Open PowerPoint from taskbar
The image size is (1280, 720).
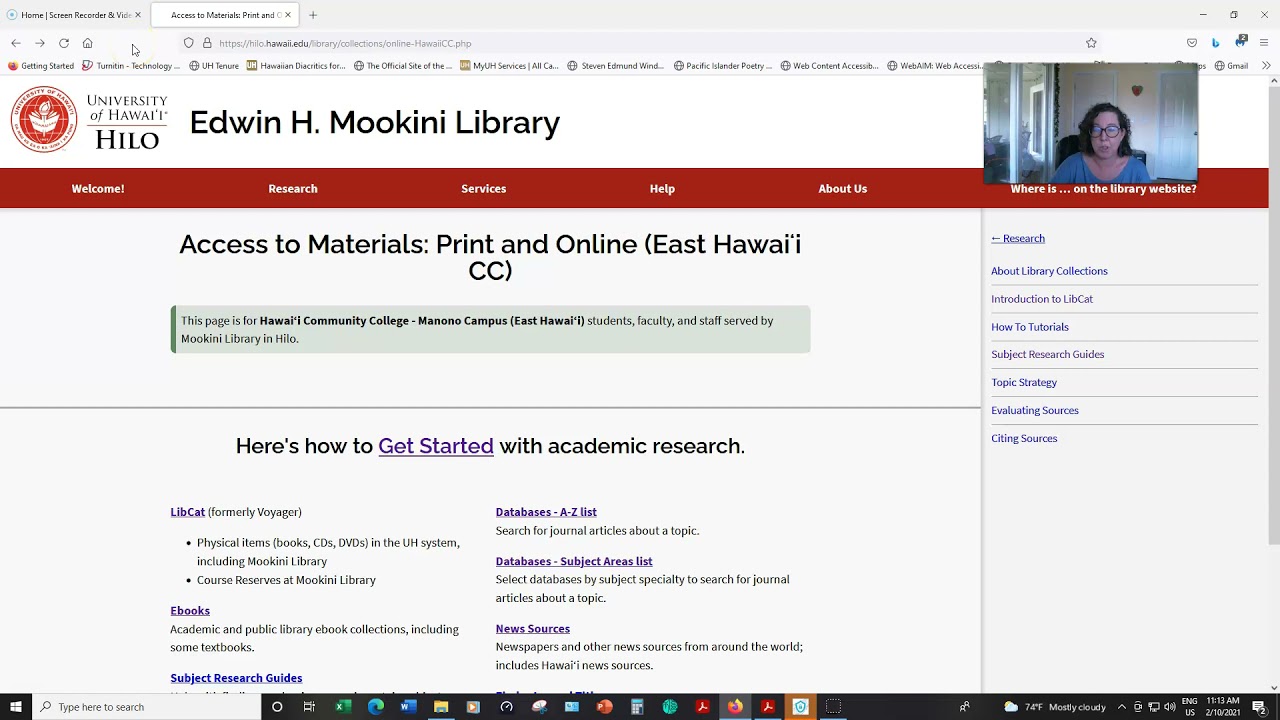point(604,707)
